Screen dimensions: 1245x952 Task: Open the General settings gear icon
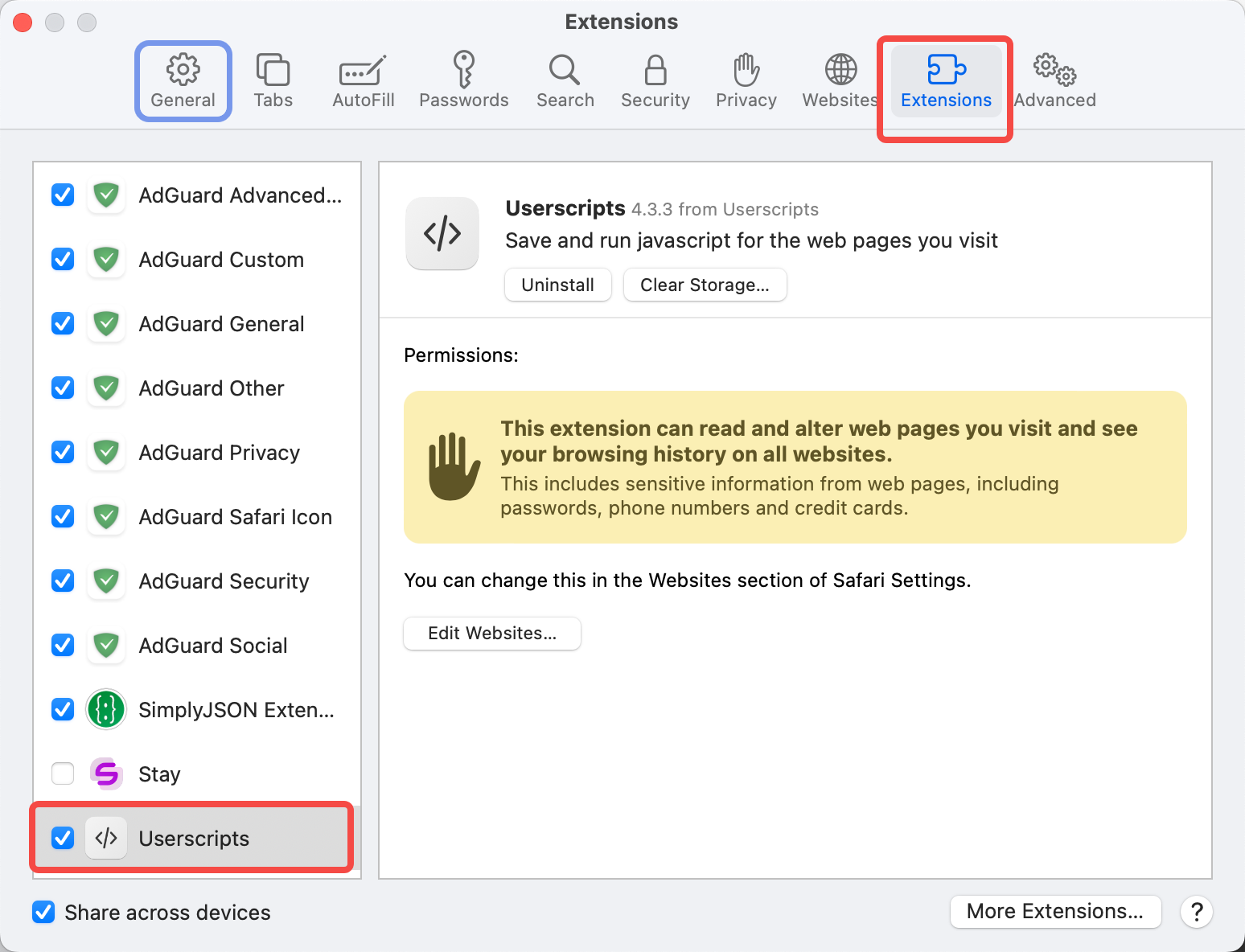(x=183, y=70)
